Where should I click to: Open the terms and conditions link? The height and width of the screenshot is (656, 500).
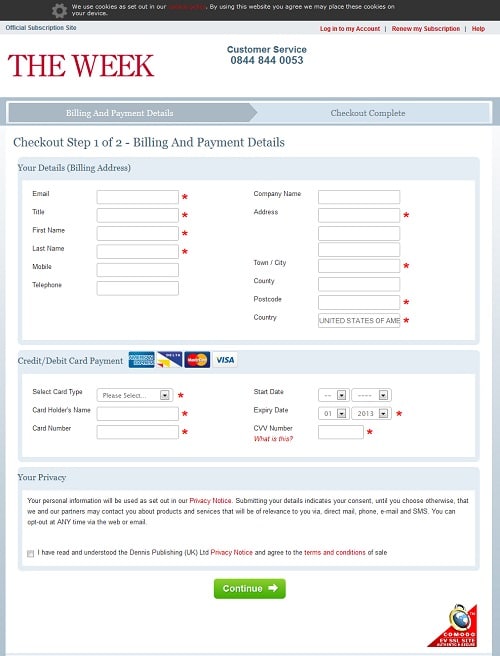pyautogui.click(x=335, y=553)
